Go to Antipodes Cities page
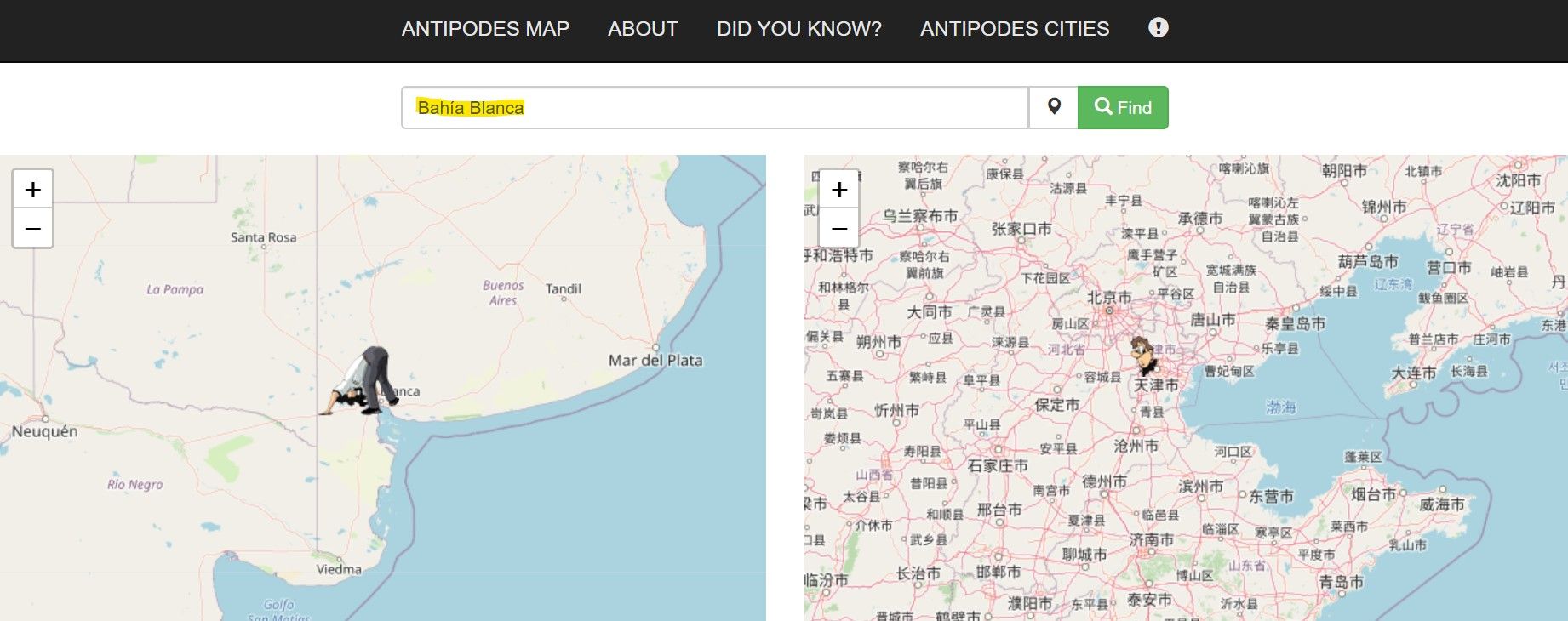 pyautogui.click(x=1015, y=29)
